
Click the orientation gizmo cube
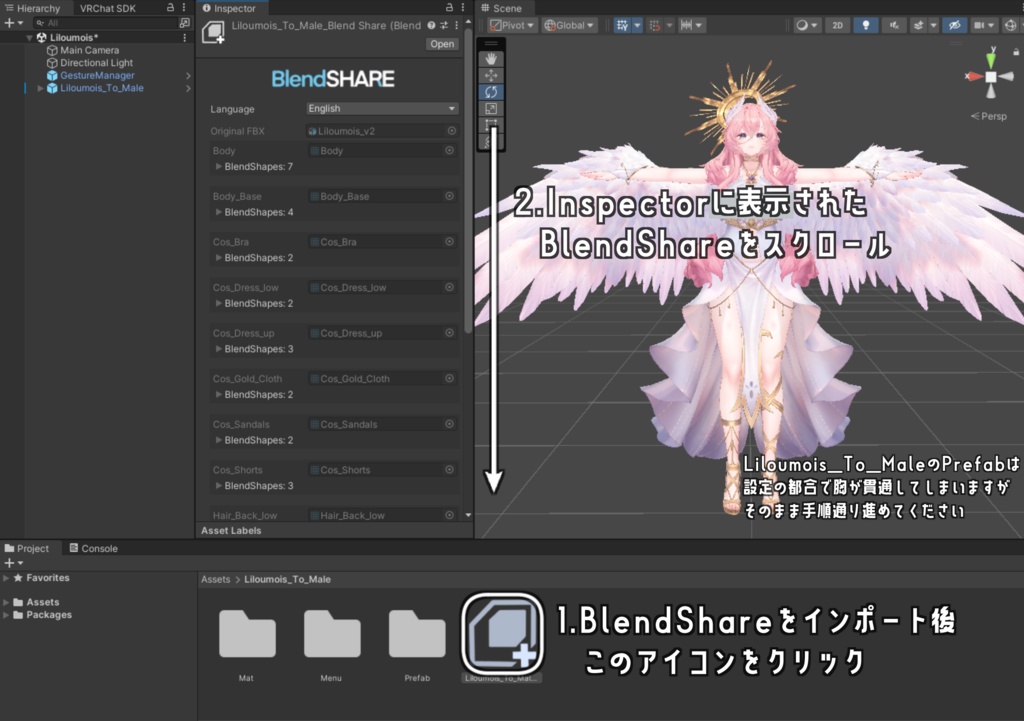pos(991,76)
